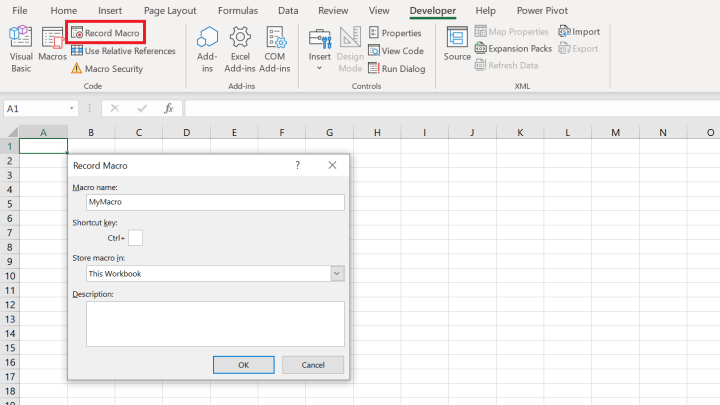720x405 pixels.
Task: Switch to the Power Pivot tab
Action: tap(542, 11)
